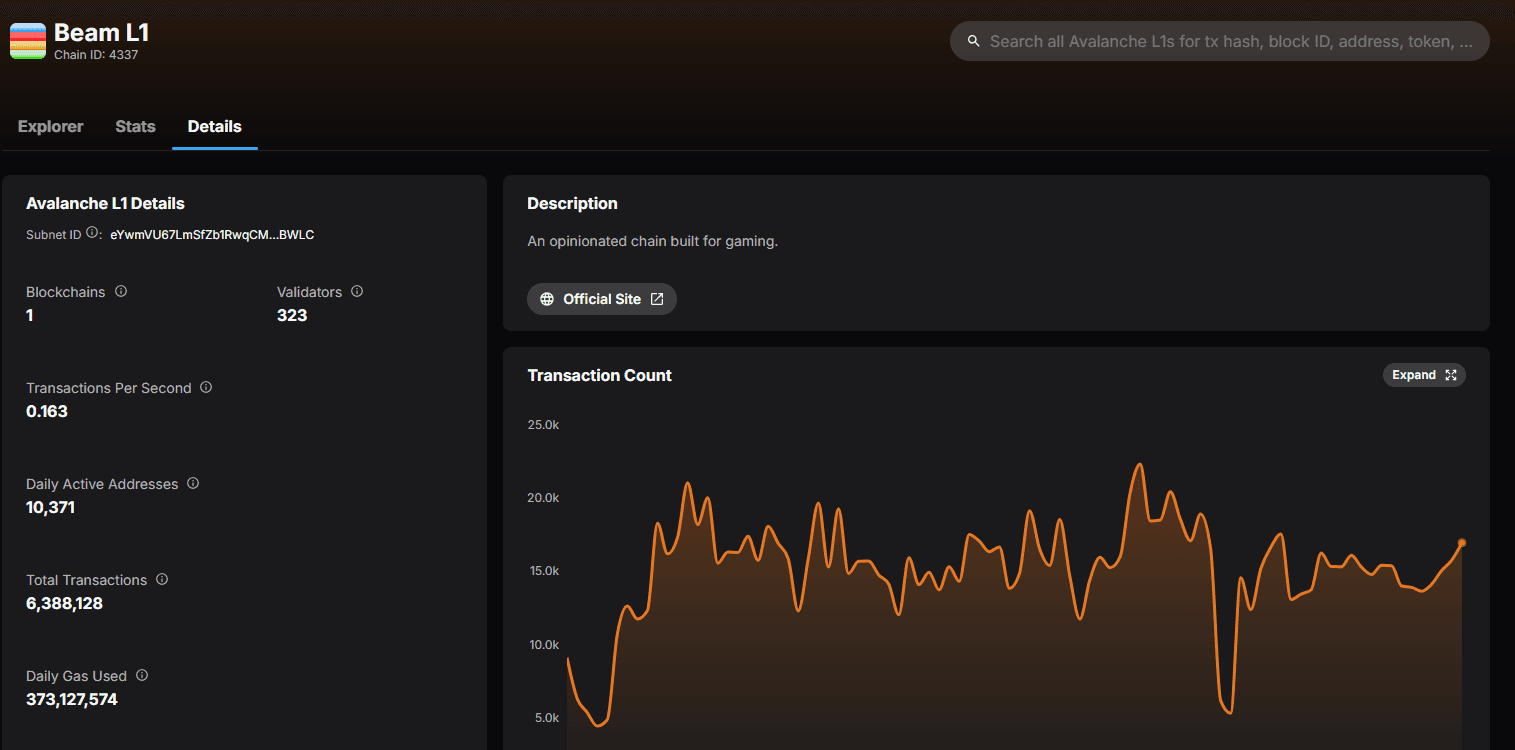Click Daily Gas Used value 373,127,574
1515x750 pixels.
pos(72,700)
